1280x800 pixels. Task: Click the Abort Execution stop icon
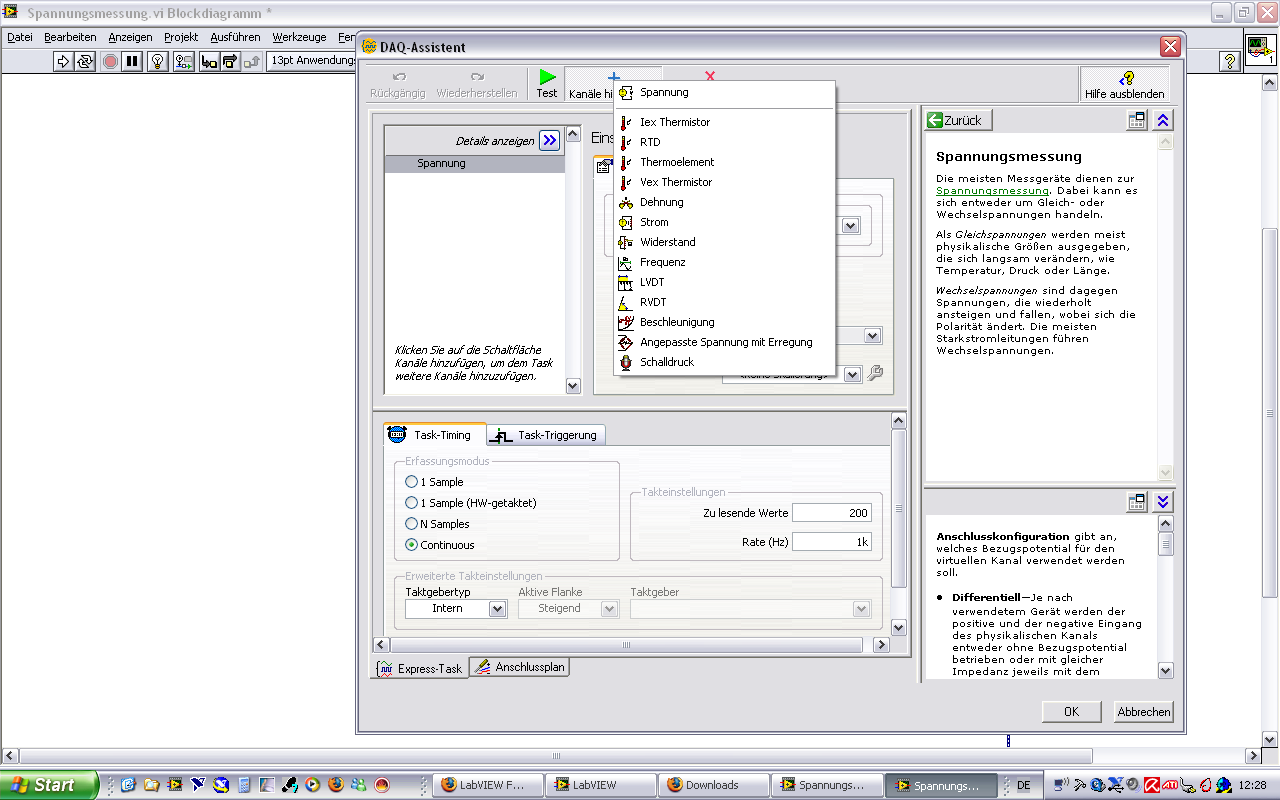point(110,61)
